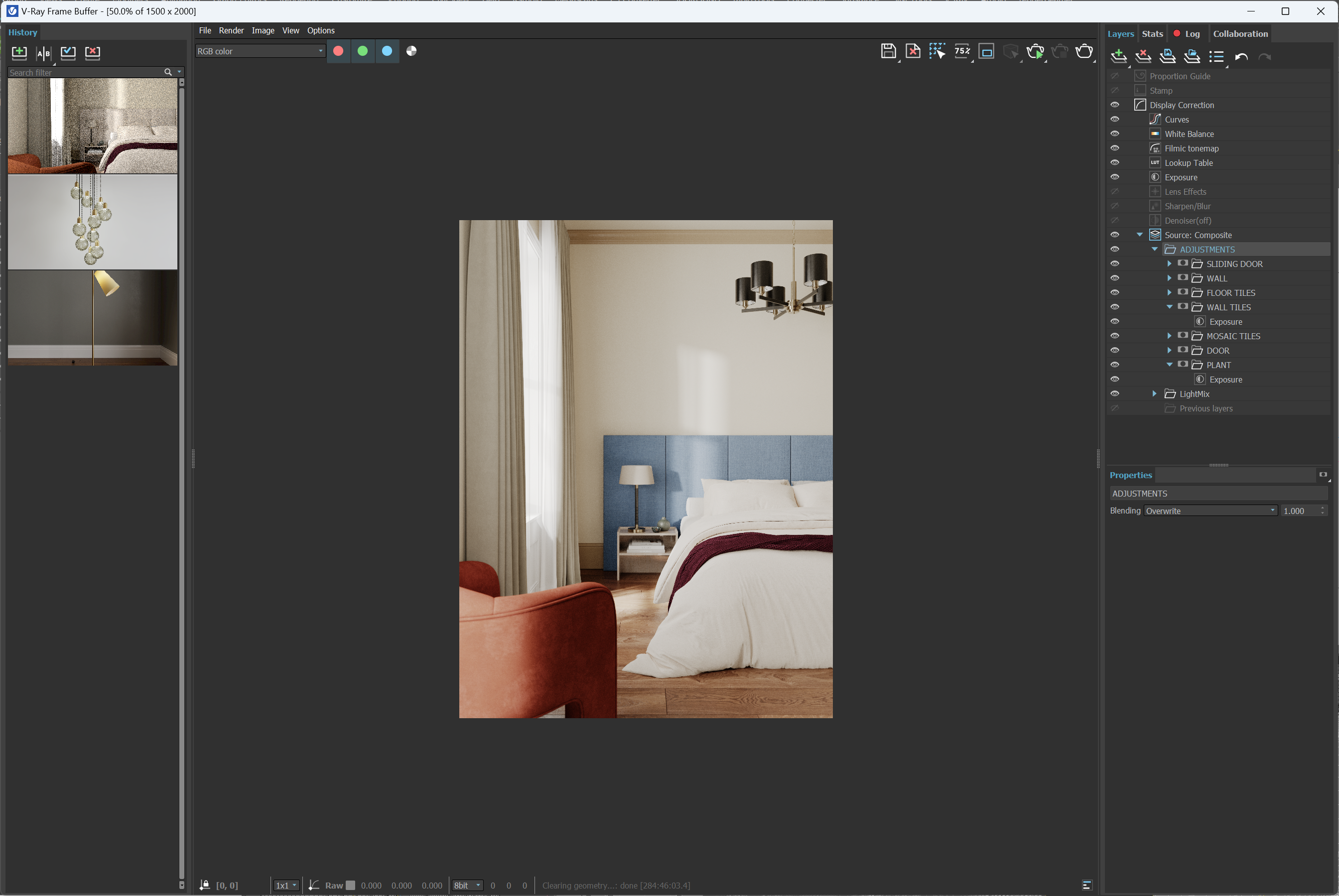Open the Blending mode Overwrite dropdown
The image size is (1339, 896).
1211,511
